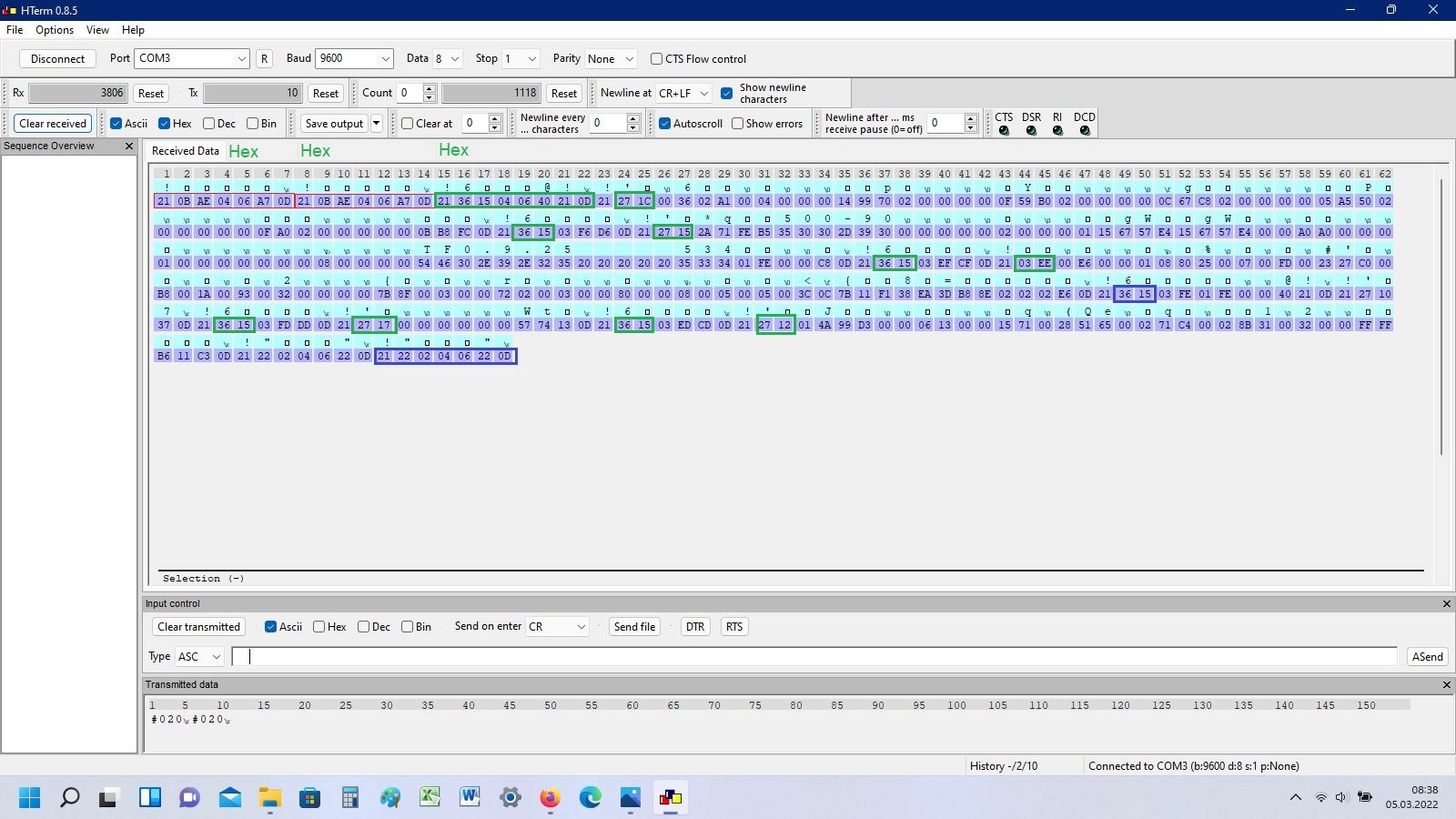The width and height of the screenshot is (1456, 819).
Task: Reset the Rx counter
Action: (151, 93)
